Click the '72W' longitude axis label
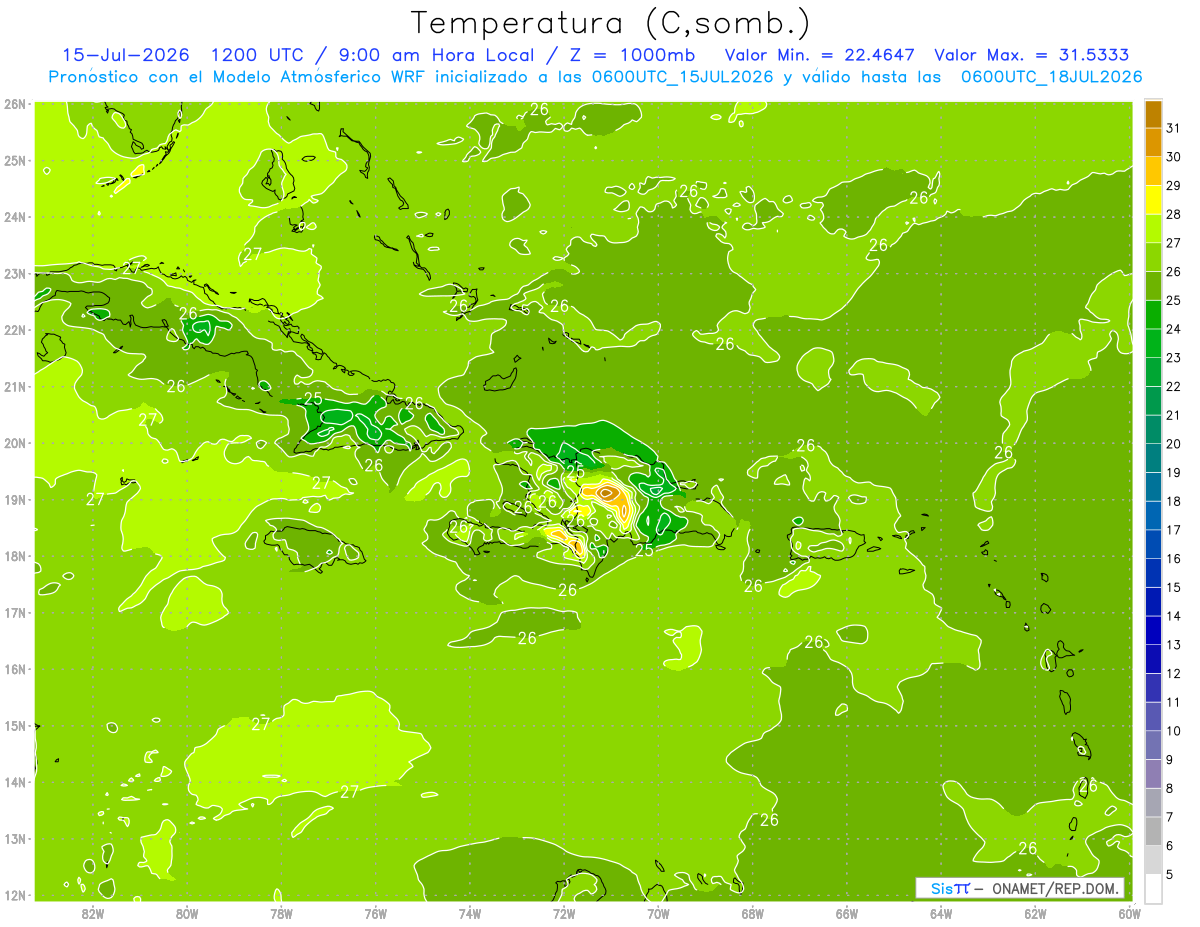Viewport: 1200px width, 927px height. point(564,912)
